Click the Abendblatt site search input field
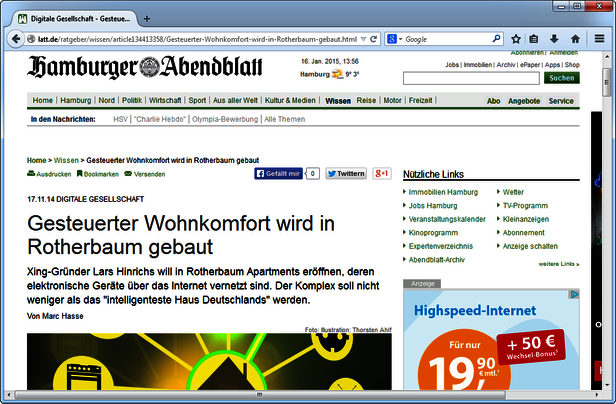The height and width of the screenshot is (404, 616). [x=471, y=78]
